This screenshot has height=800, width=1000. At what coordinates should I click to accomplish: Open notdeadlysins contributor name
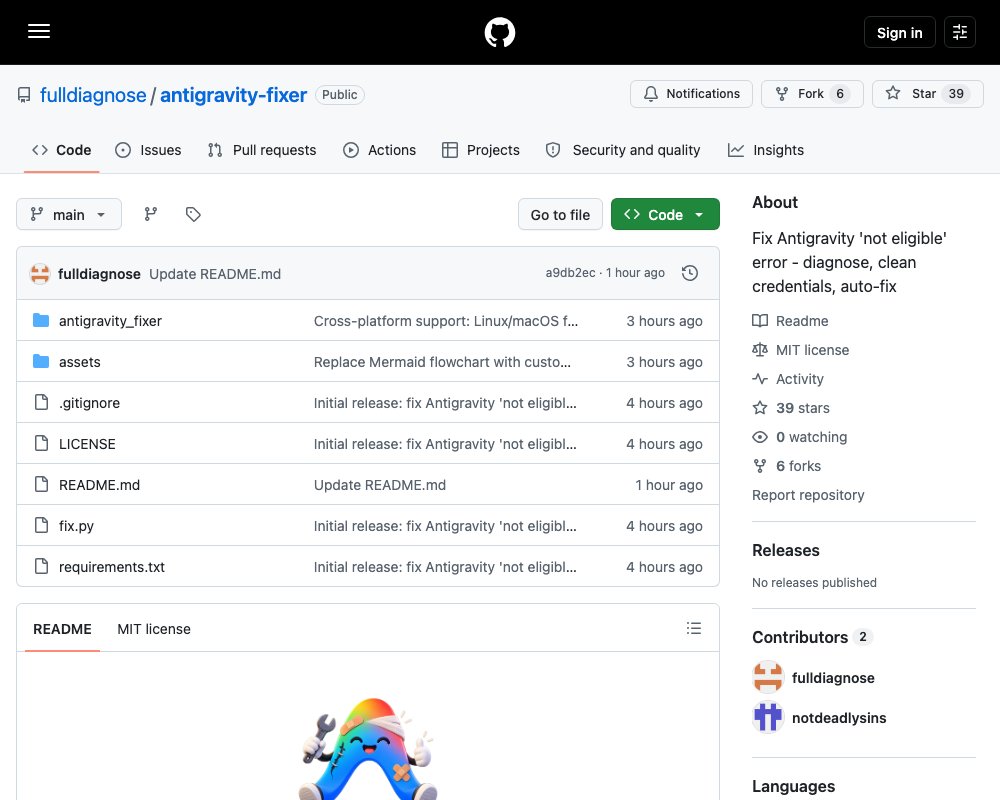tap(839, 718)
